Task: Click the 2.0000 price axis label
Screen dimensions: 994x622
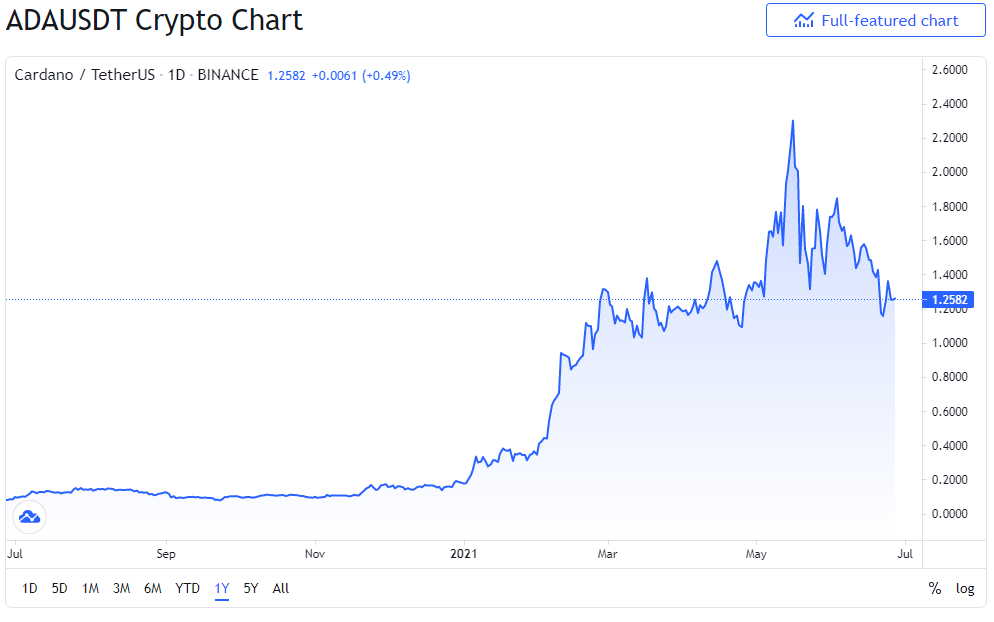Action: tap(950, 172)
